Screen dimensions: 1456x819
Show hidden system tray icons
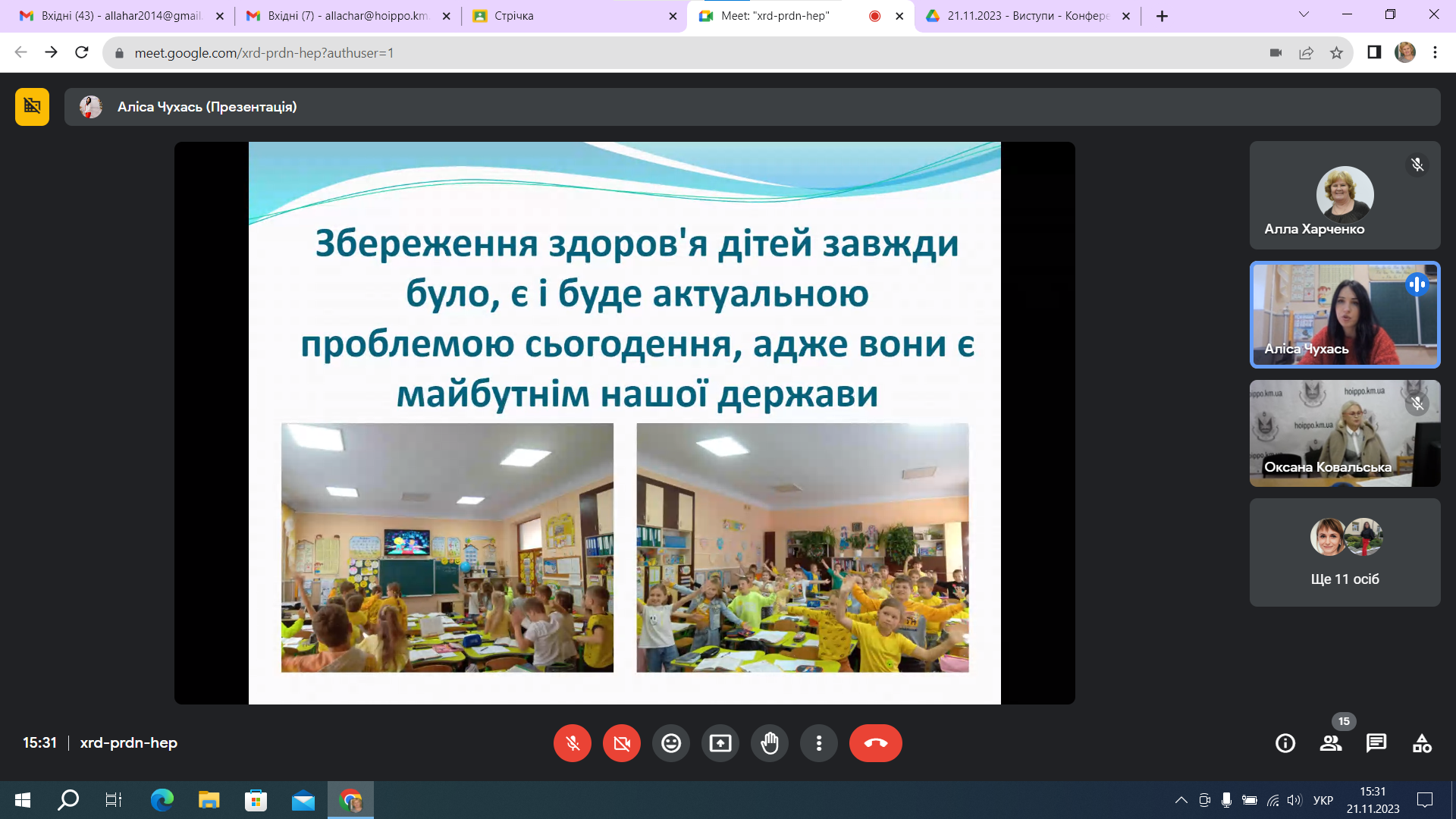(x=1181, y=800)
